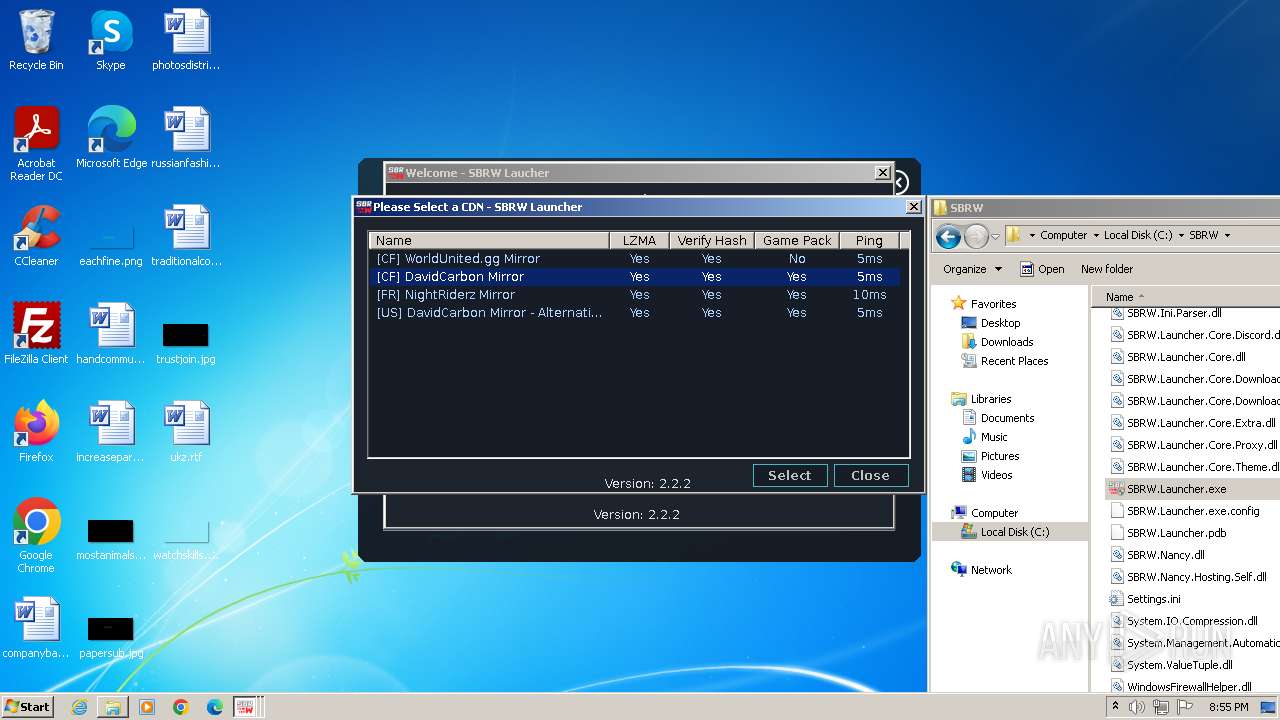Image resolution: width=1280 pixels, height=720 pixels.
Task: Open the handcommu document icon
Action: 111,334
